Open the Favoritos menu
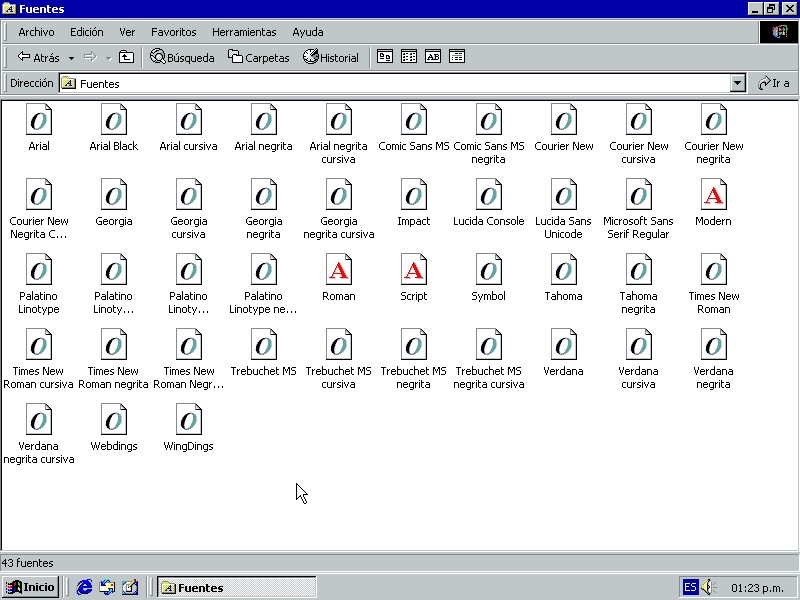 [x=173, y=32]
